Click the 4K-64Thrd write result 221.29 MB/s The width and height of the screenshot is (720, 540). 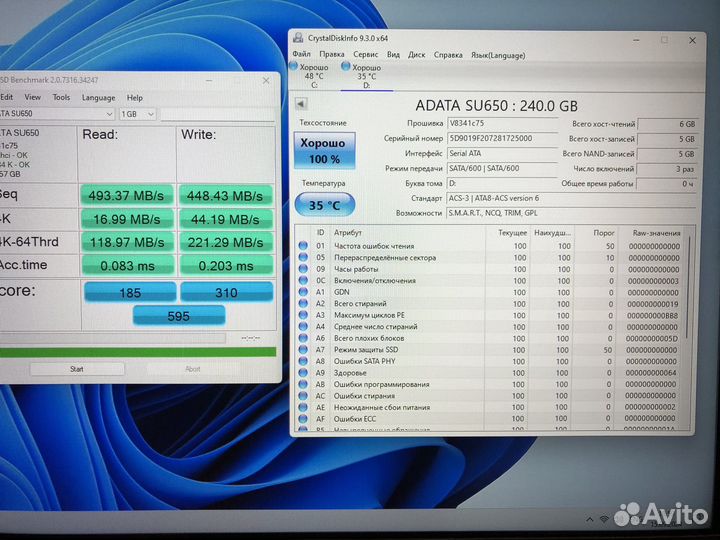(225, 242)
